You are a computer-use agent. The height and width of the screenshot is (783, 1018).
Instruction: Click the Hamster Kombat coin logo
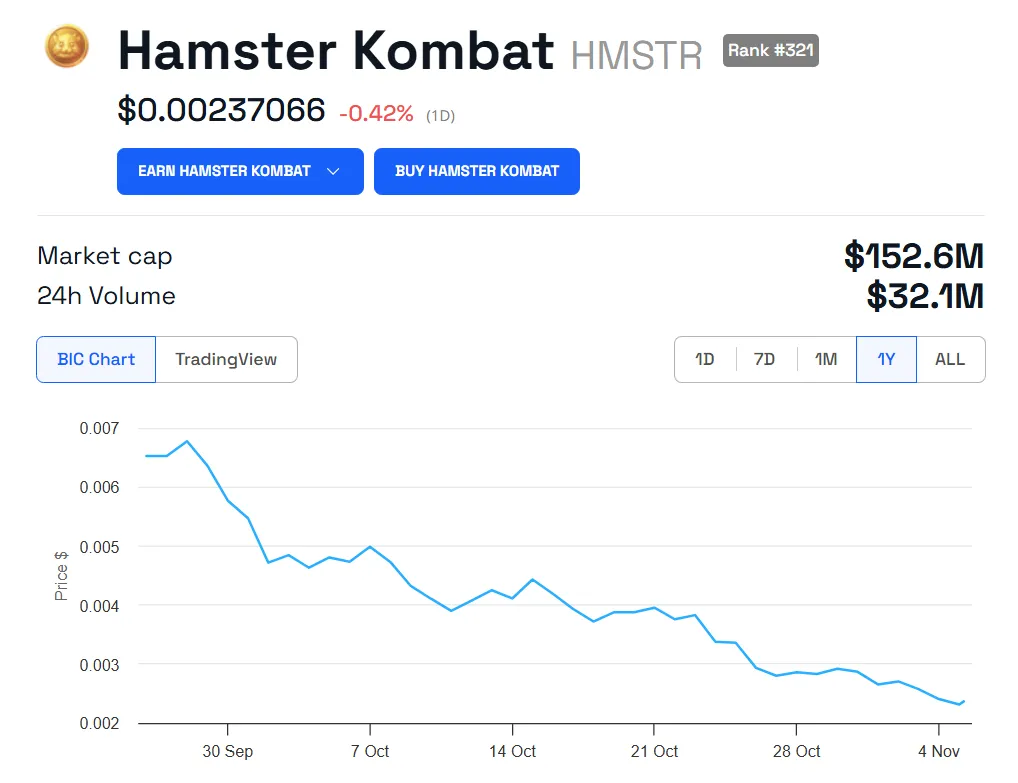point(66,46)
